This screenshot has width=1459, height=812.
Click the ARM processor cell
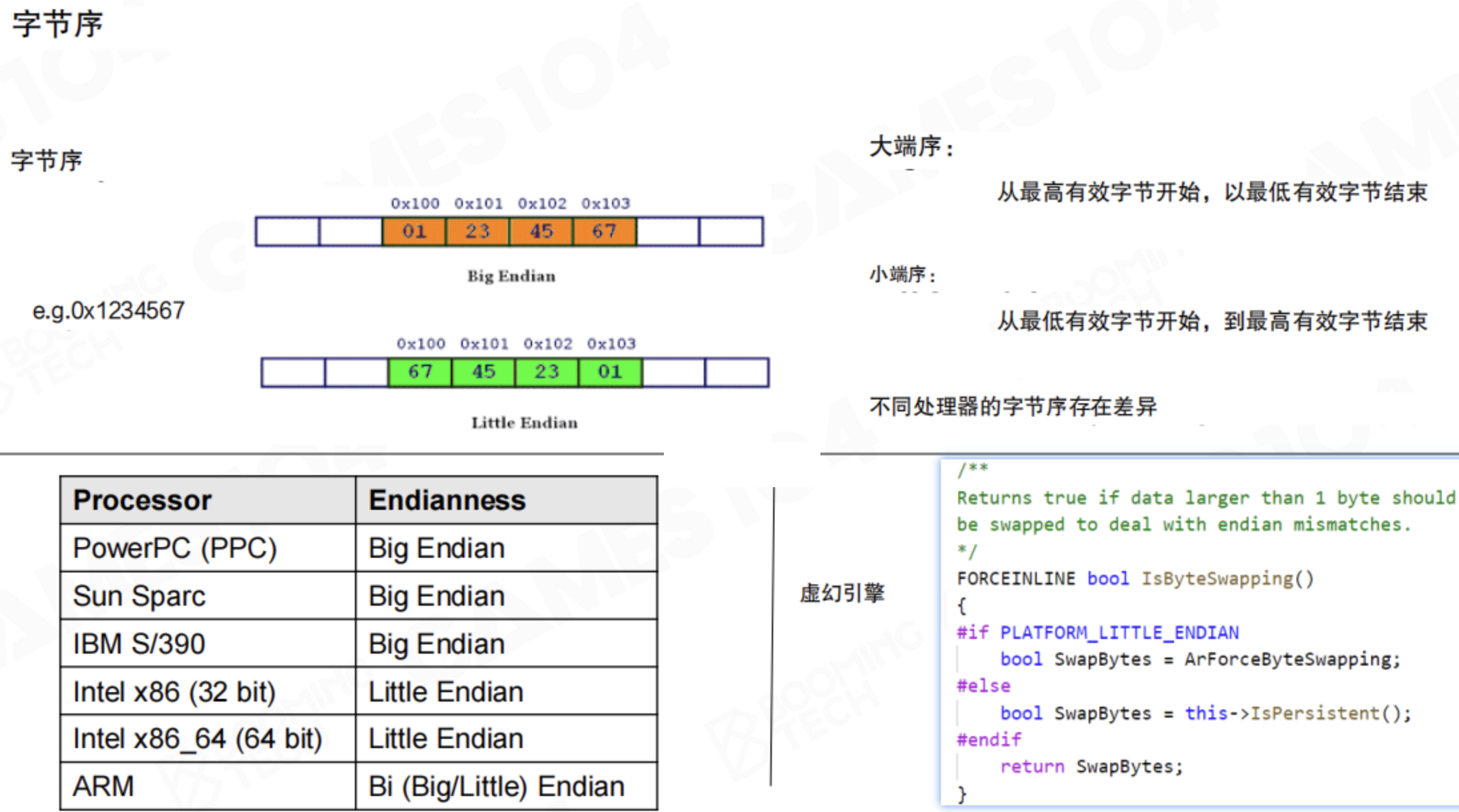tap(103, 787)
